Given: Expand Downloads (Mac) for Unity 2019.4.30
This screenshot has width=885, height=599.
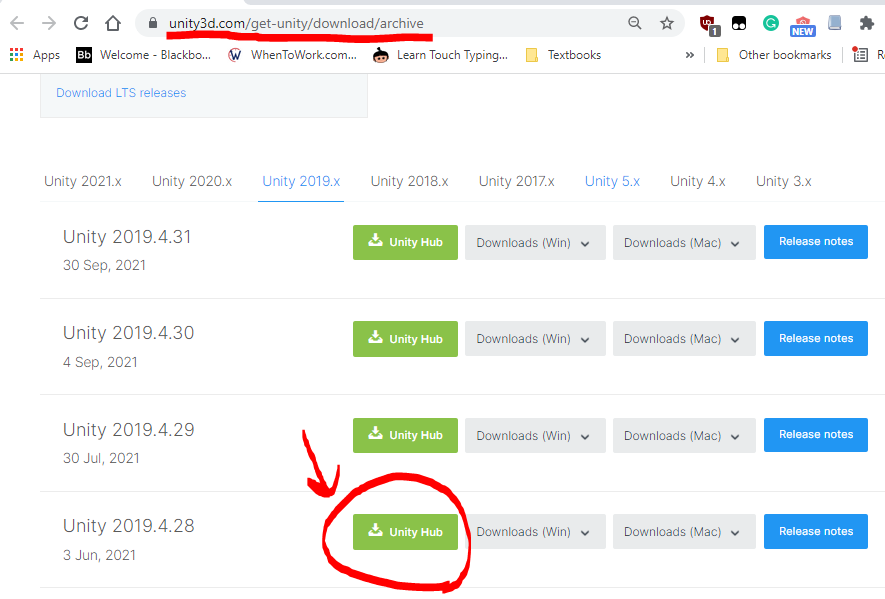Looking at the screenshot, I should click(x=684, y=338).
